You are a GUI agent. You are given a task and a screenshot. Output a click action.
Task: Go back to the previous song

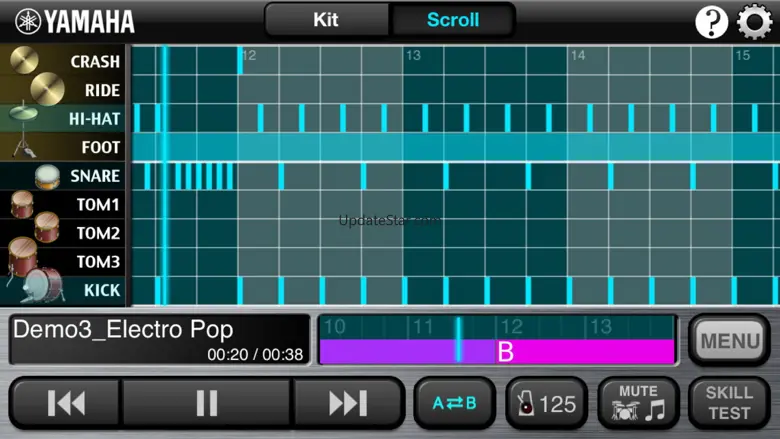[66, 403]
